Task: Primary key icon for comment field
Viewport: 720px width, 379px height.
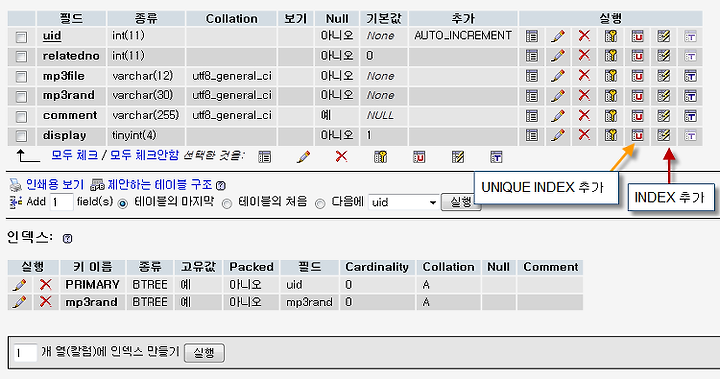Action: click(611, 116)
